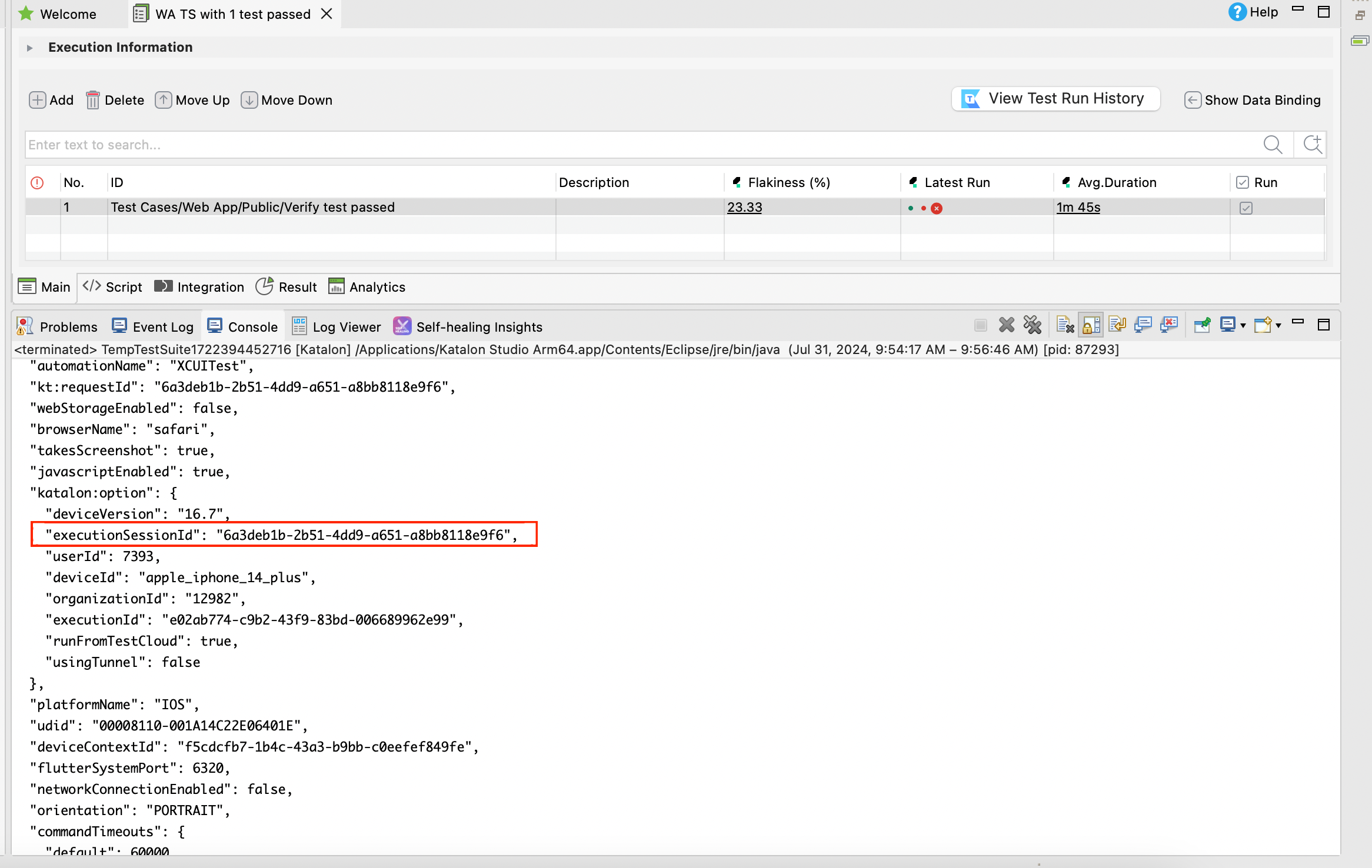
Task: Toggle console Word Wrap icon
Action: (x=1117, y=325)
